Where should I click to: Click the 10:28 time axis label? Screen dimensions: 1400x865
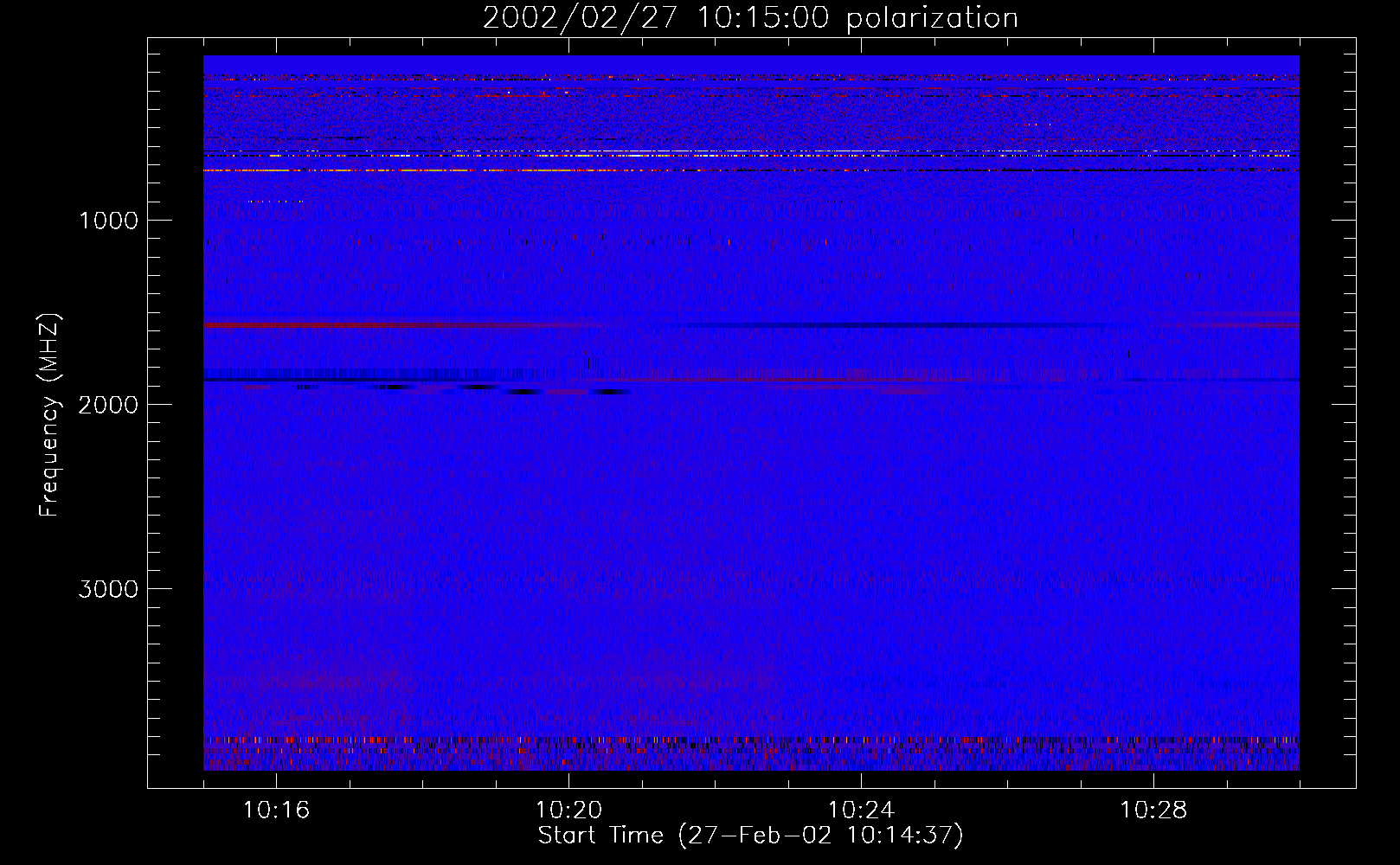click(1153, 811)
